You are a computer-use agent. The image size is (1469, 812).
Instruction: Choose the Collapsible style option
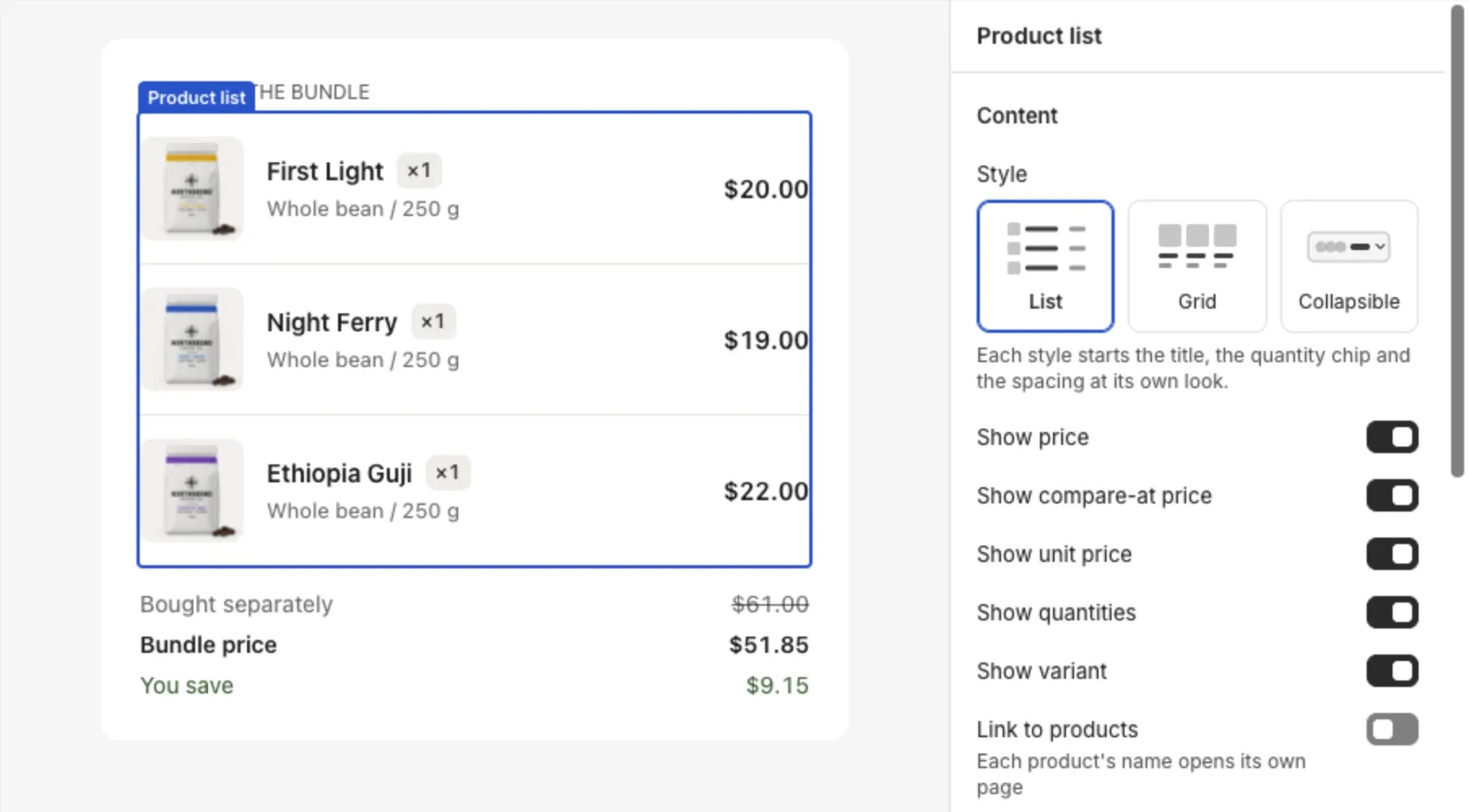[x=1349, y=266]
